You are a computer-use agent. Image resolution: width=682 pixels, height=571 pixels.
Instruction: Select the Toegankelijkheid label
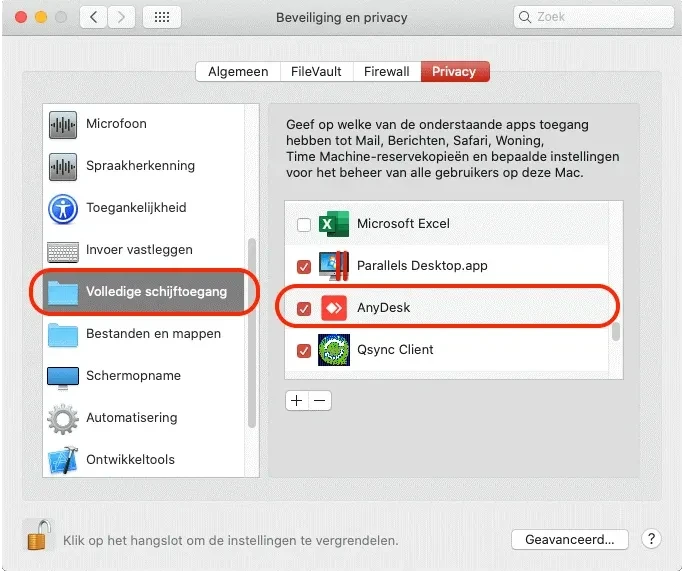pyautogui.click(x=136, y=207)
